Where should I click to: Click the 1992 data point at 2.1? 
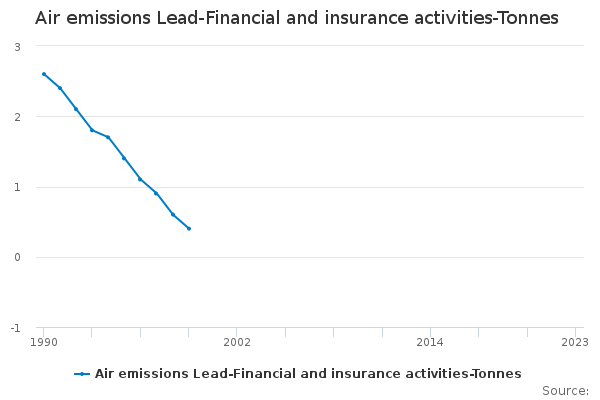[76, 109]
